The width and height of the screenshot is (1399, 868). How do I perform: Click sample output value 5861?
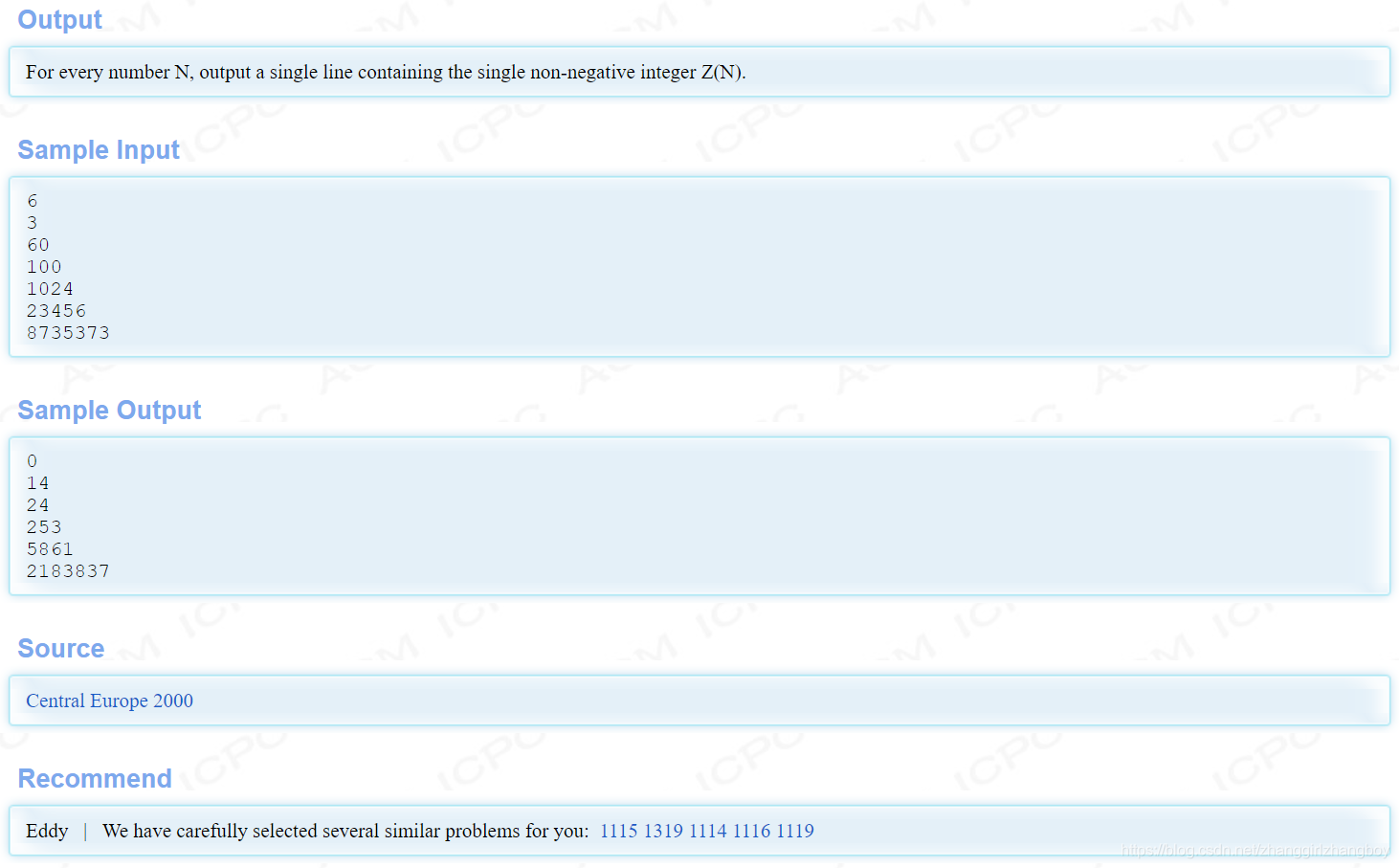(50, 549)
